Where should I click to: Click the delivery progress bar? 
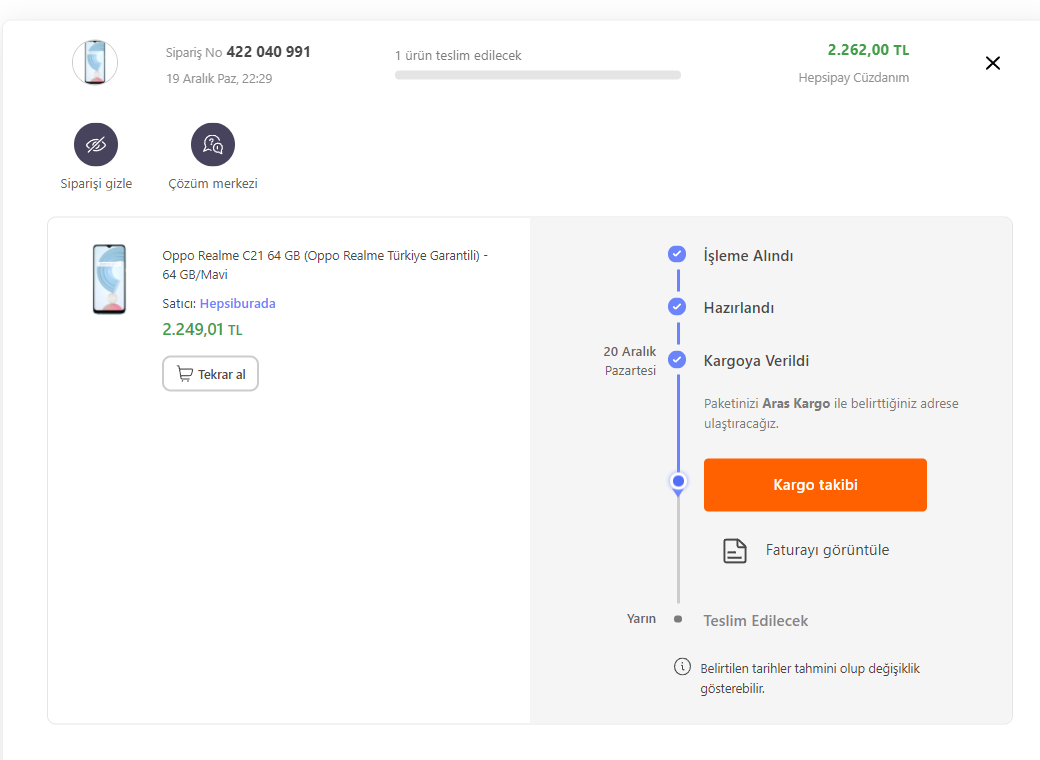[537, 75]
